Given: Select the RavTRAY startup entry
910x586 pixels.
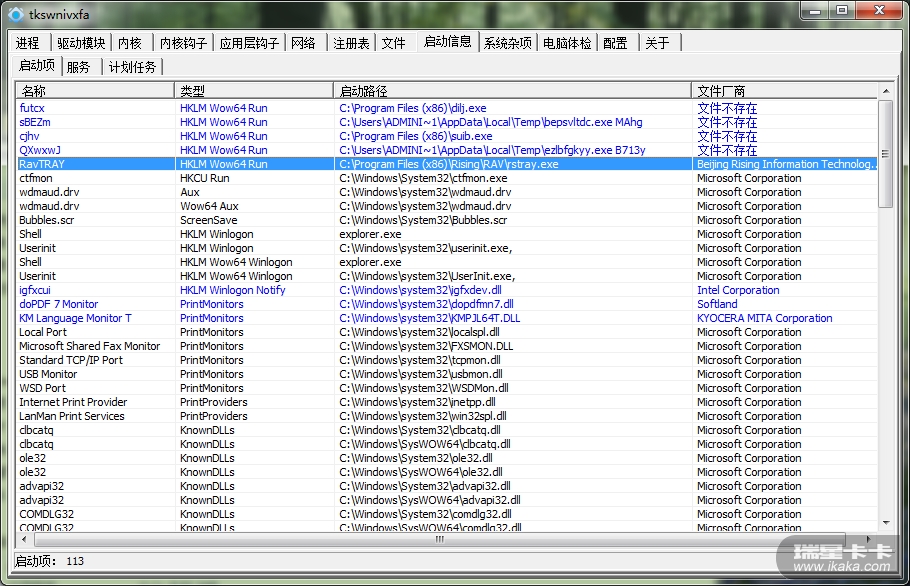Looking at the screenshot, I should click(x=44, y=164).
